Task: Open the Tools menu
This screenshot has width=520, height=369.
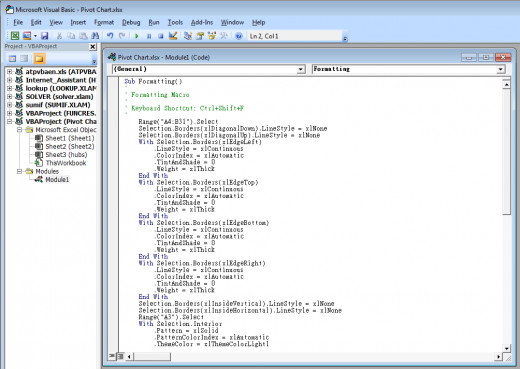Action: (175, 22)
